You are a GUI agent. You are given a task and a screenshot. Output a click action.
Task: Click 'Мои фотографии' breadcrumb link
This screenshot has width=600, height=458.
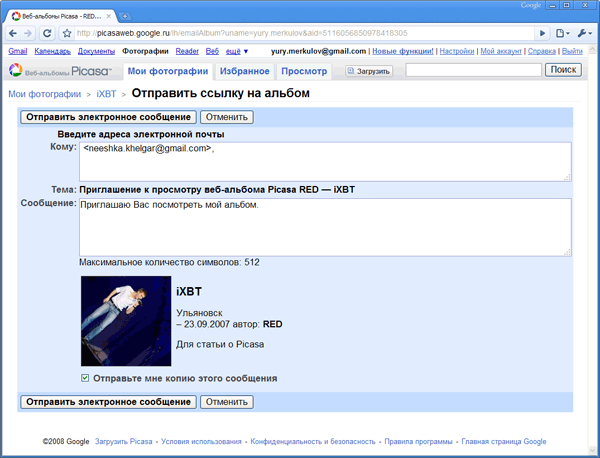point(44,94)
